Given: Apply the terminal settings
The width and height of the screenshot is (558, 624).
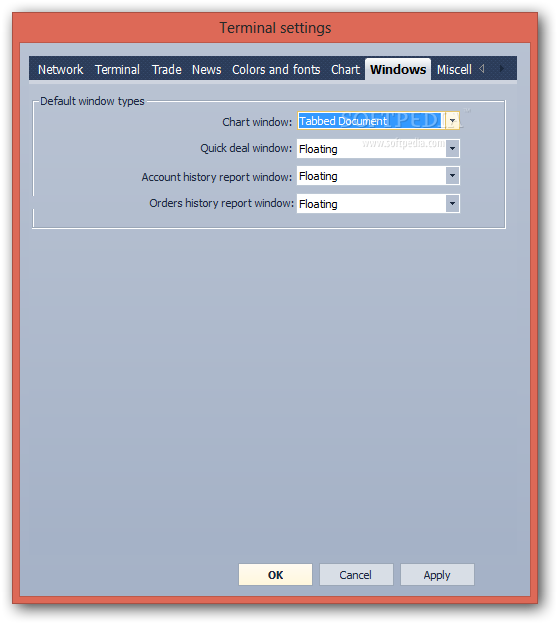Looking at the screenshot, I should click(437, 575).
